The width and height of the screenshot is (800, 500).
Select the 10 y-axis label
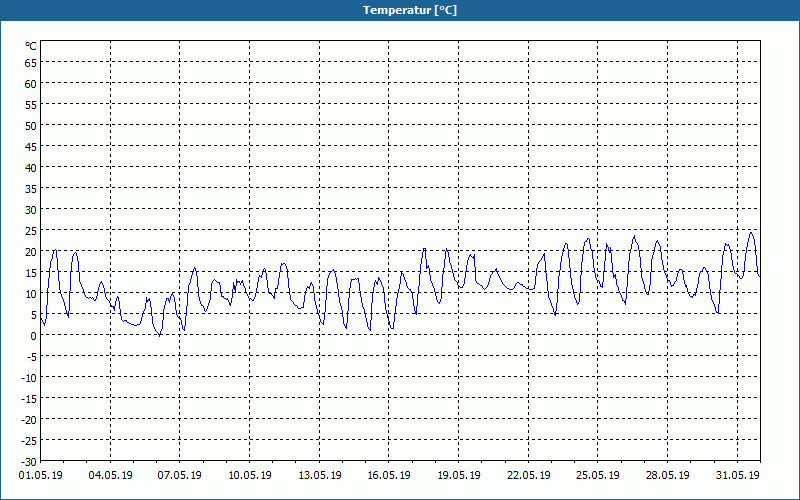(31, 294)
